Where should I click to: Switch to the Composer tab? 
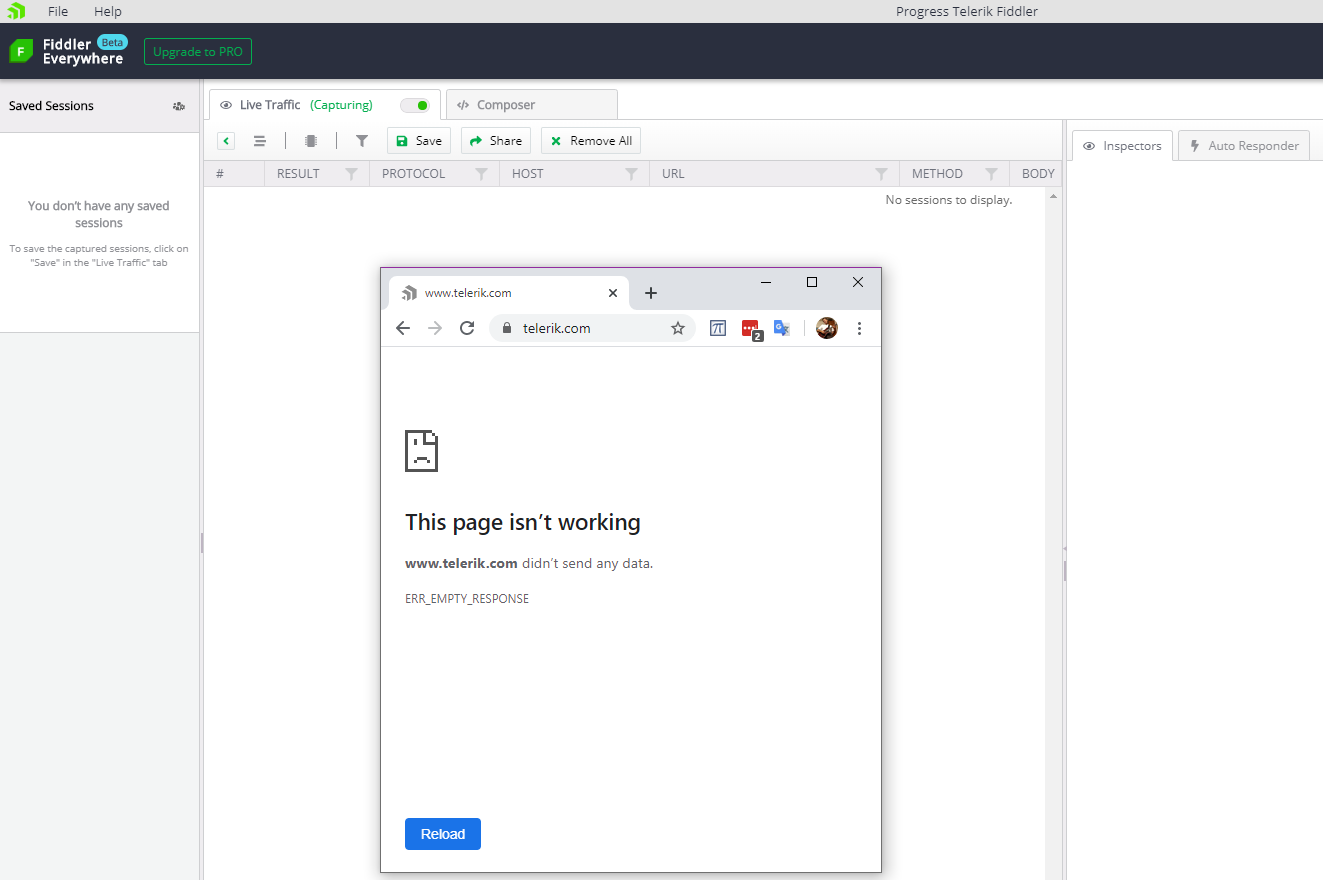[530, 105]
